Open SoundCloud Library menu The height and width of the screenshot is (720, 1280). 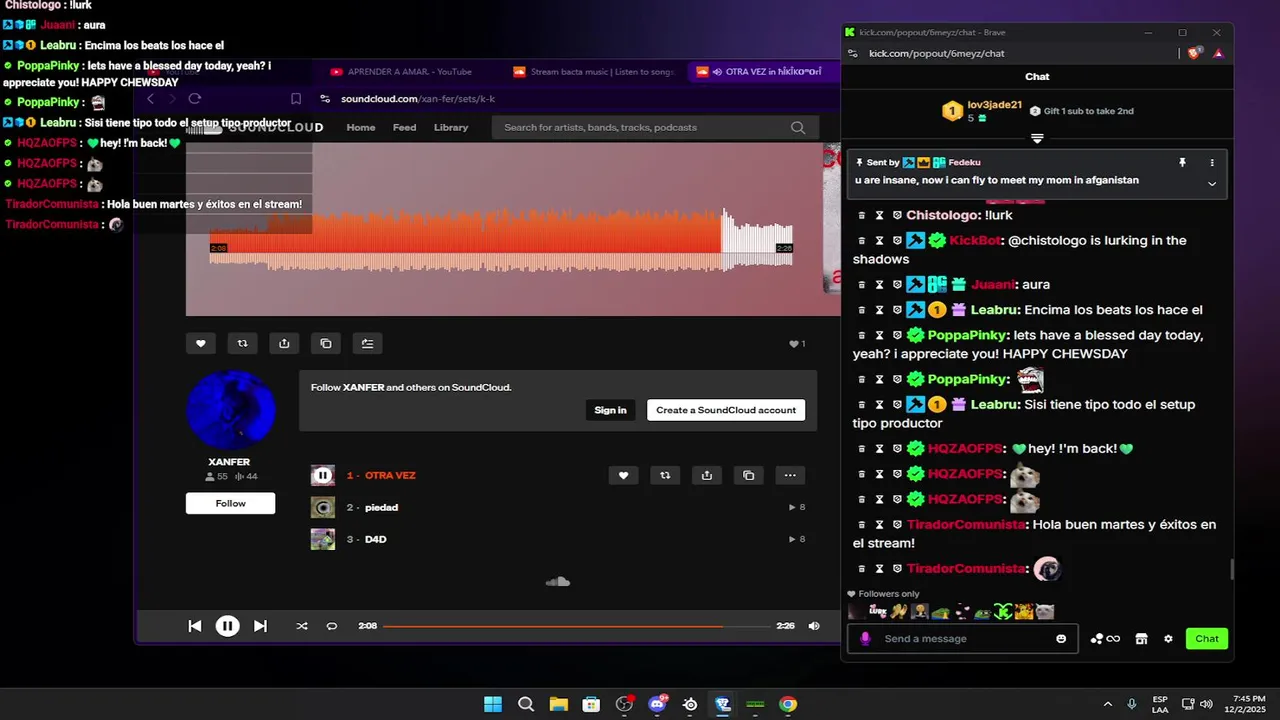451,127
